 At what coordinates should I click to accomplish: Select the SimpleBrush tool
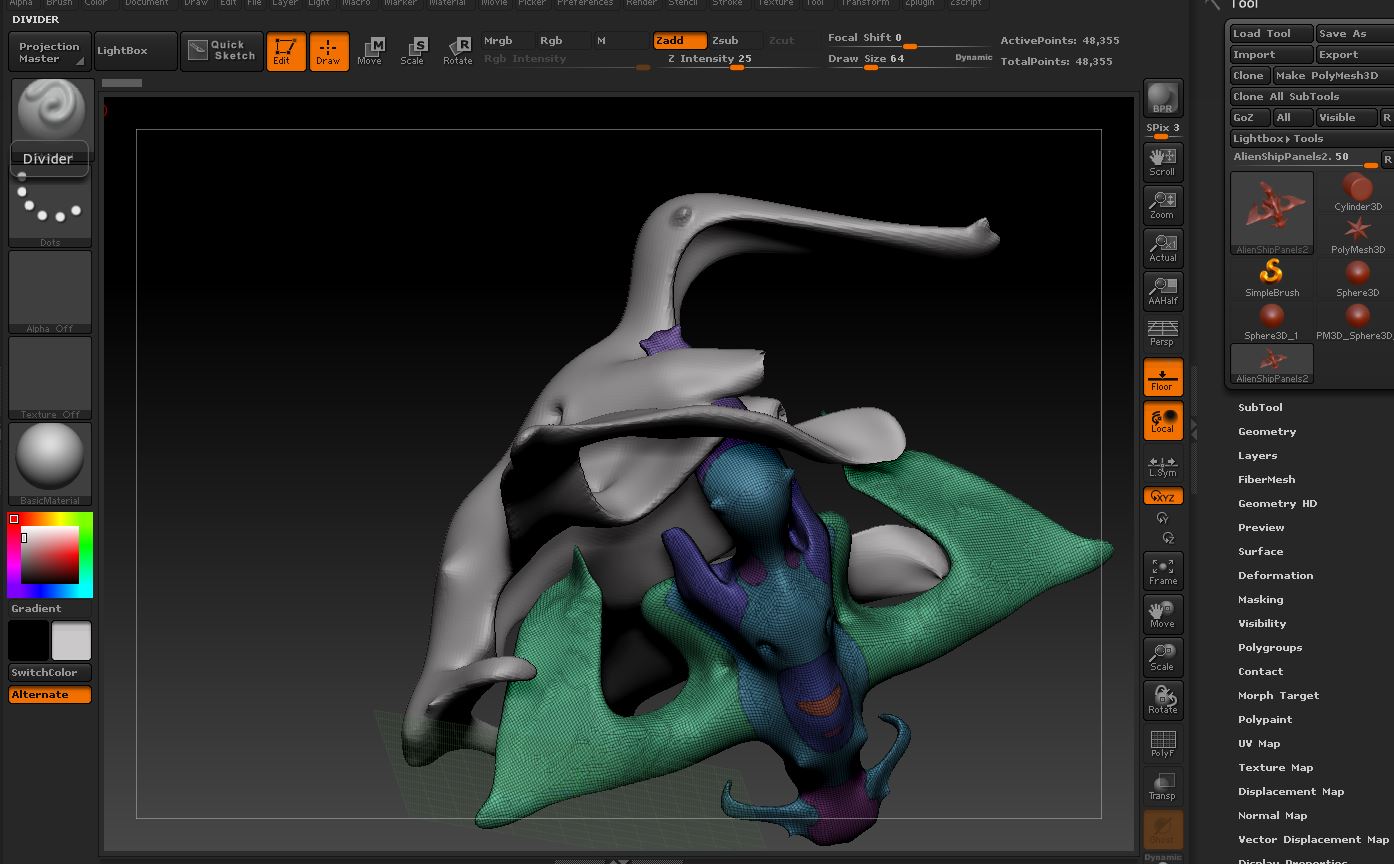[x=1272, y=277]
